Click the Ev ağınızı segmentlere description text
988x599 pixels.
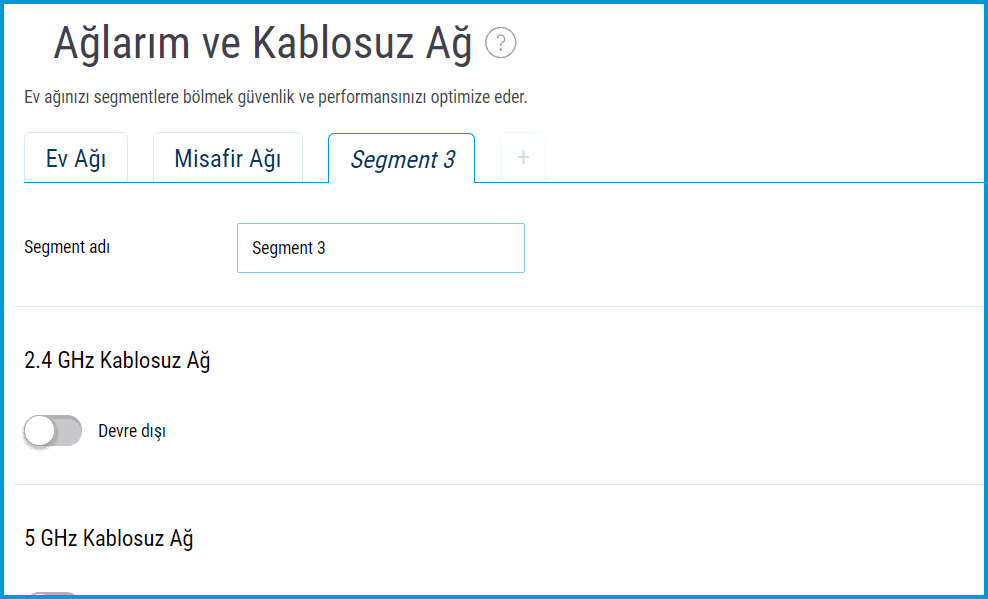click(275, 98)
